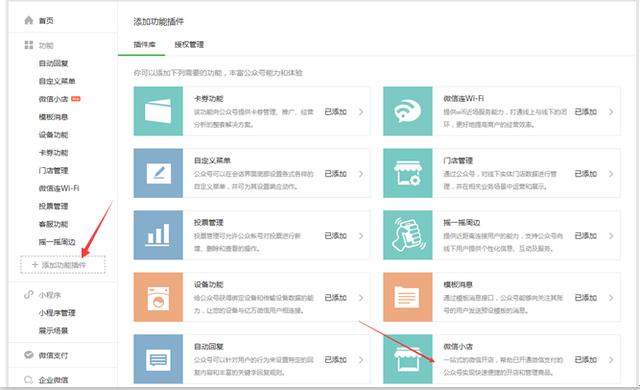Click 已添加 status on 投票管理 card
The image size is (640, 390).
tap(336, 235)
